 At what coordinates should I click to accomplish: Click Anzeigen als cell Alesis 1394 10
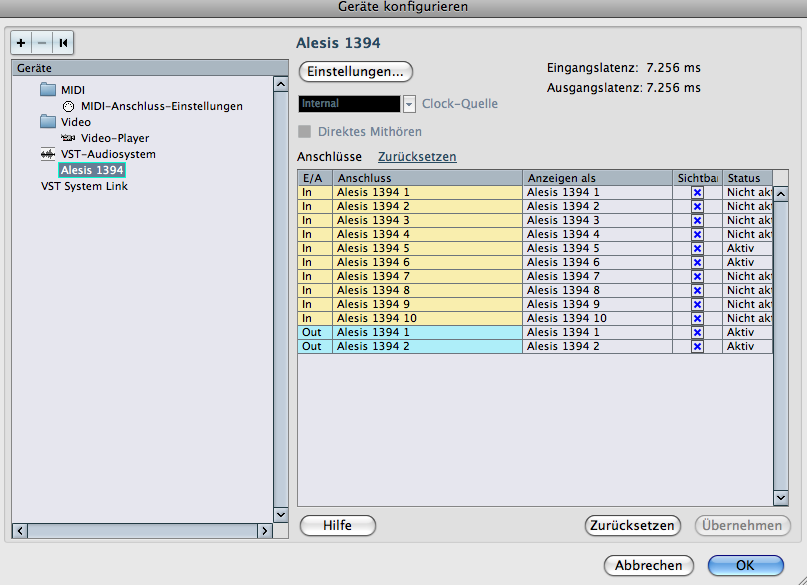598,318
